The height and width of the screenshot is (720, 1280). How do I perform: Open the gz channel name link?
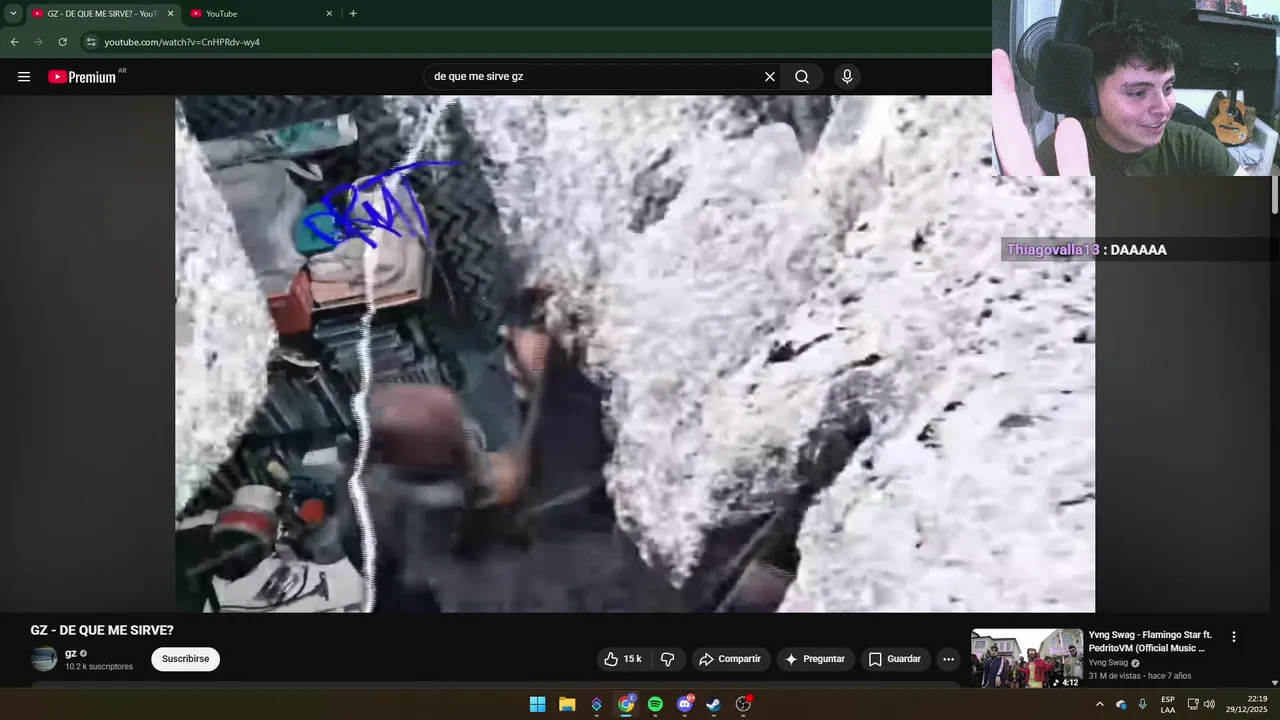click(x=71, y=653)
